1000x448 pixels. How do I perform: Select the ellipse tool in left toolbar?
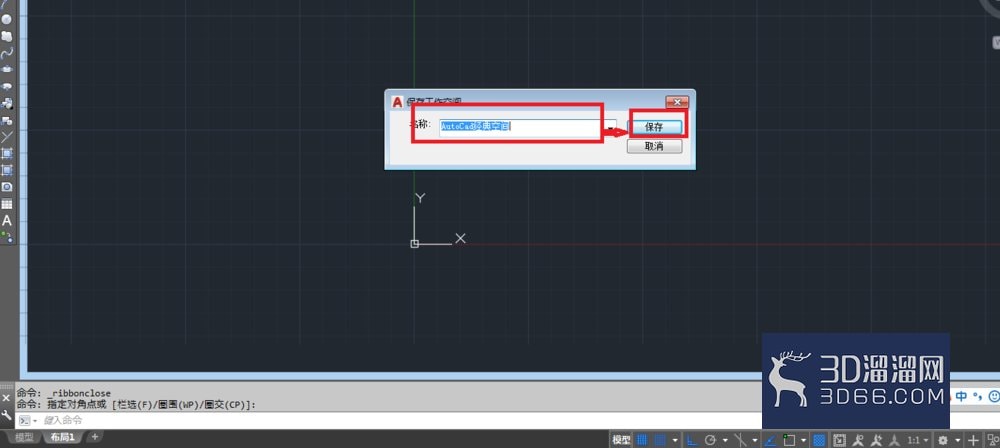click(7, 70)
